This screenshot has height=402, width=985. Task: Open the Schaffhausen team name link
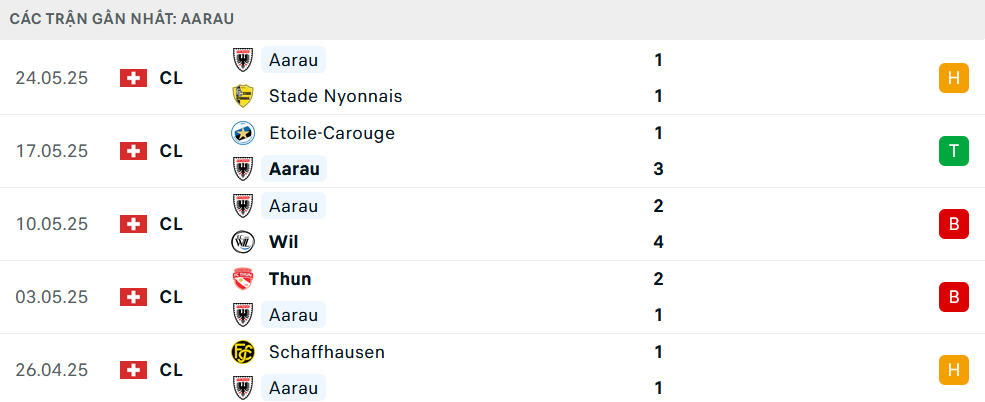click(327, 352)
